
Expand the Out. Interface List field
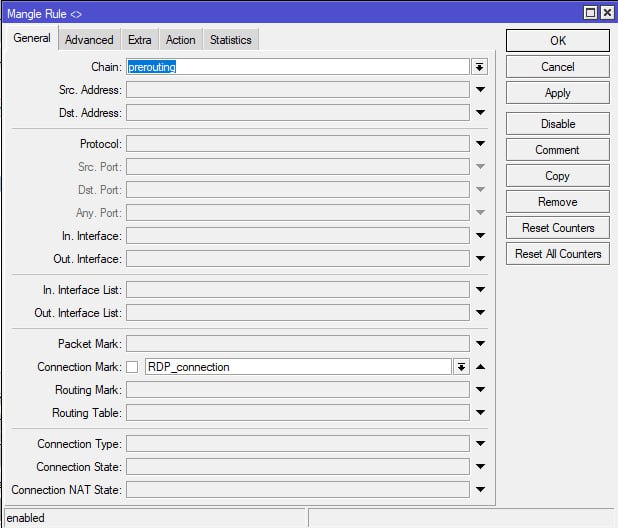coord(480,312)
